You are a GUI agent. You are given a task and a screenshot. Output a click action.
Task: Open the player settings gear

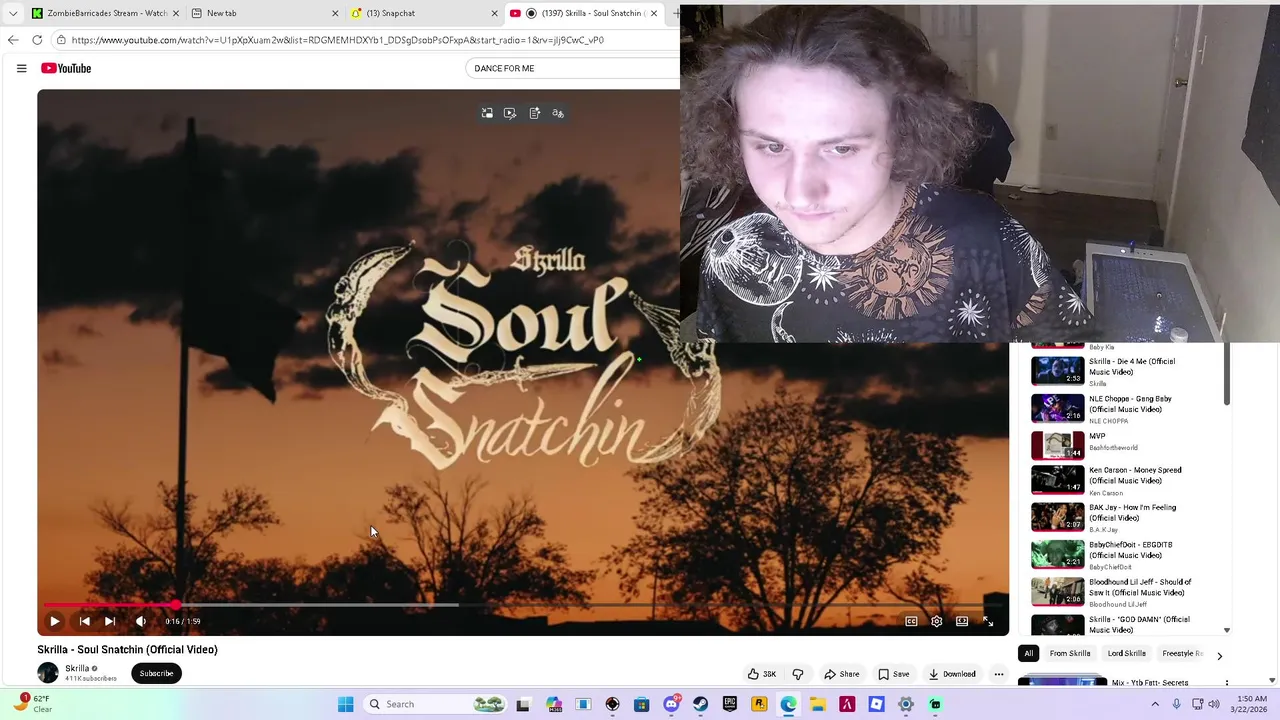pyautogui.click(x=937, y=621)
